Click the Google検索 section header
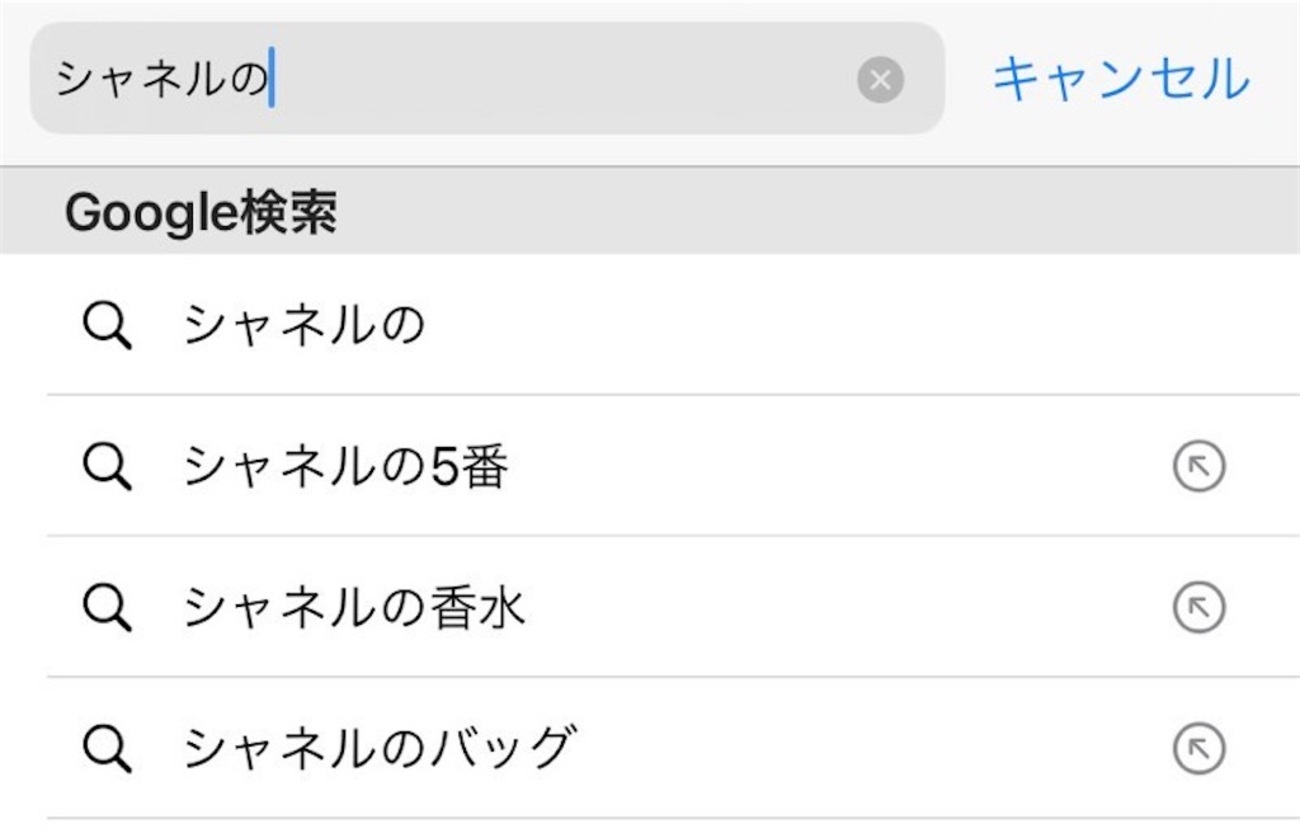 pyautogui.click(x=200, y=212)
